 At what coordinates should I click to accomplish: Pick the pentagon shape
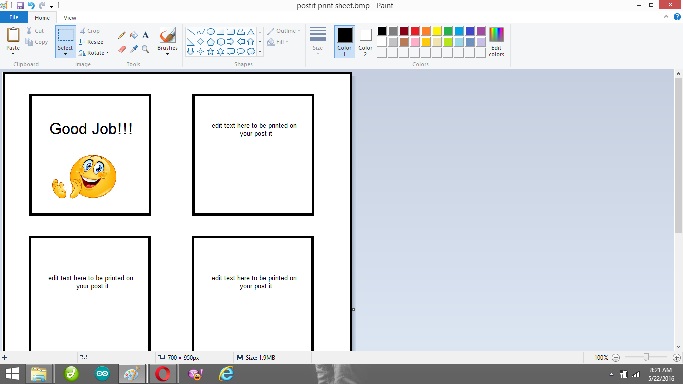[x=211, y=41]
